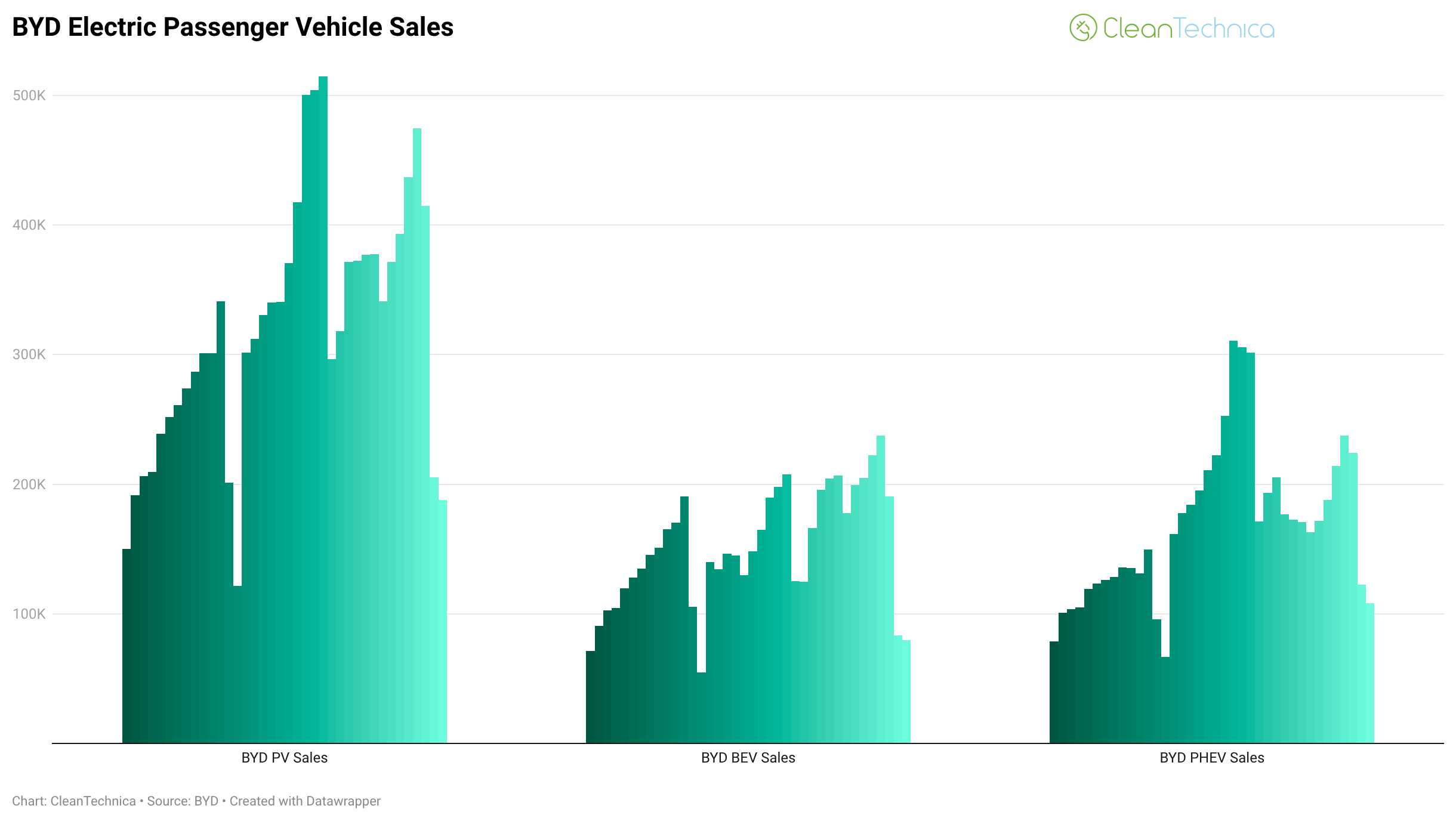
Task: Click the CleanTechnica circular plug logo icon
Action: tap(1082, 28)
